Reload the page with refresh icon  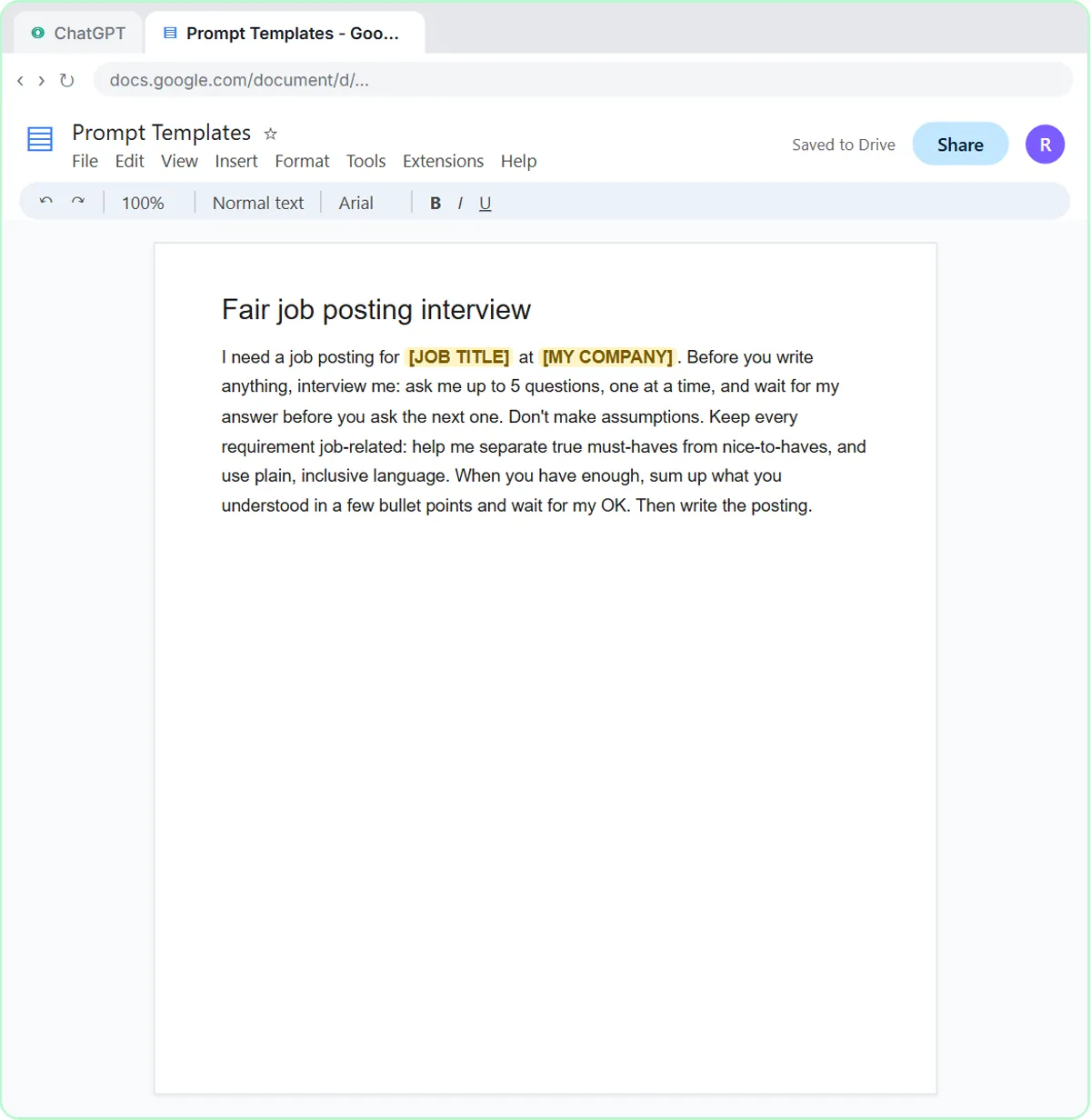click(x=66, y=80)
